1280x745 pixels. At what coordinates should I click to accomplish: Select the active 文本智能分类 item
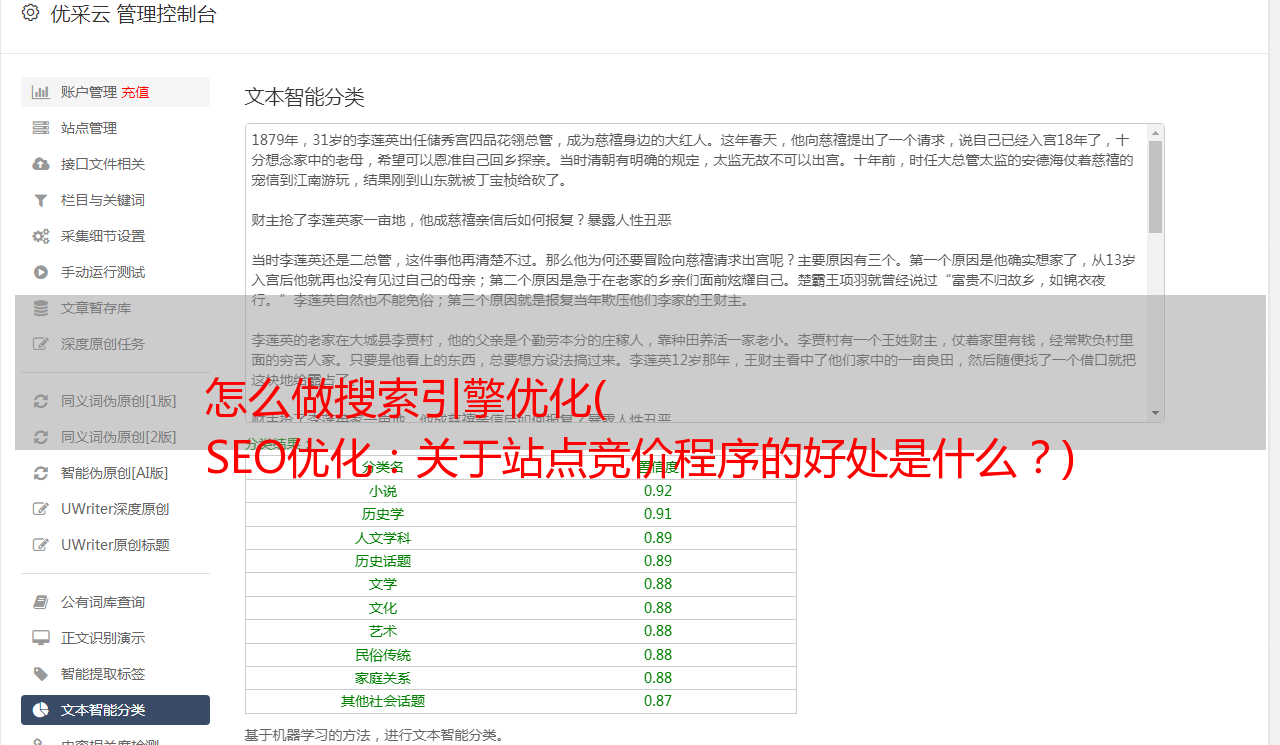pyautogui.click(x=116, y=710)
